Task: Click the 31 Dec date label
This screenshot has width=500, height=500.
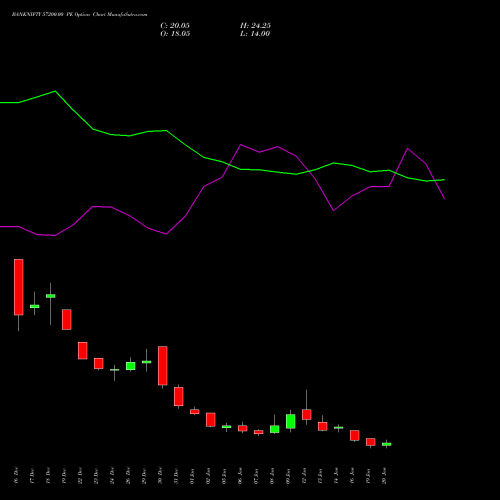Action: click(x=176, y=475)
